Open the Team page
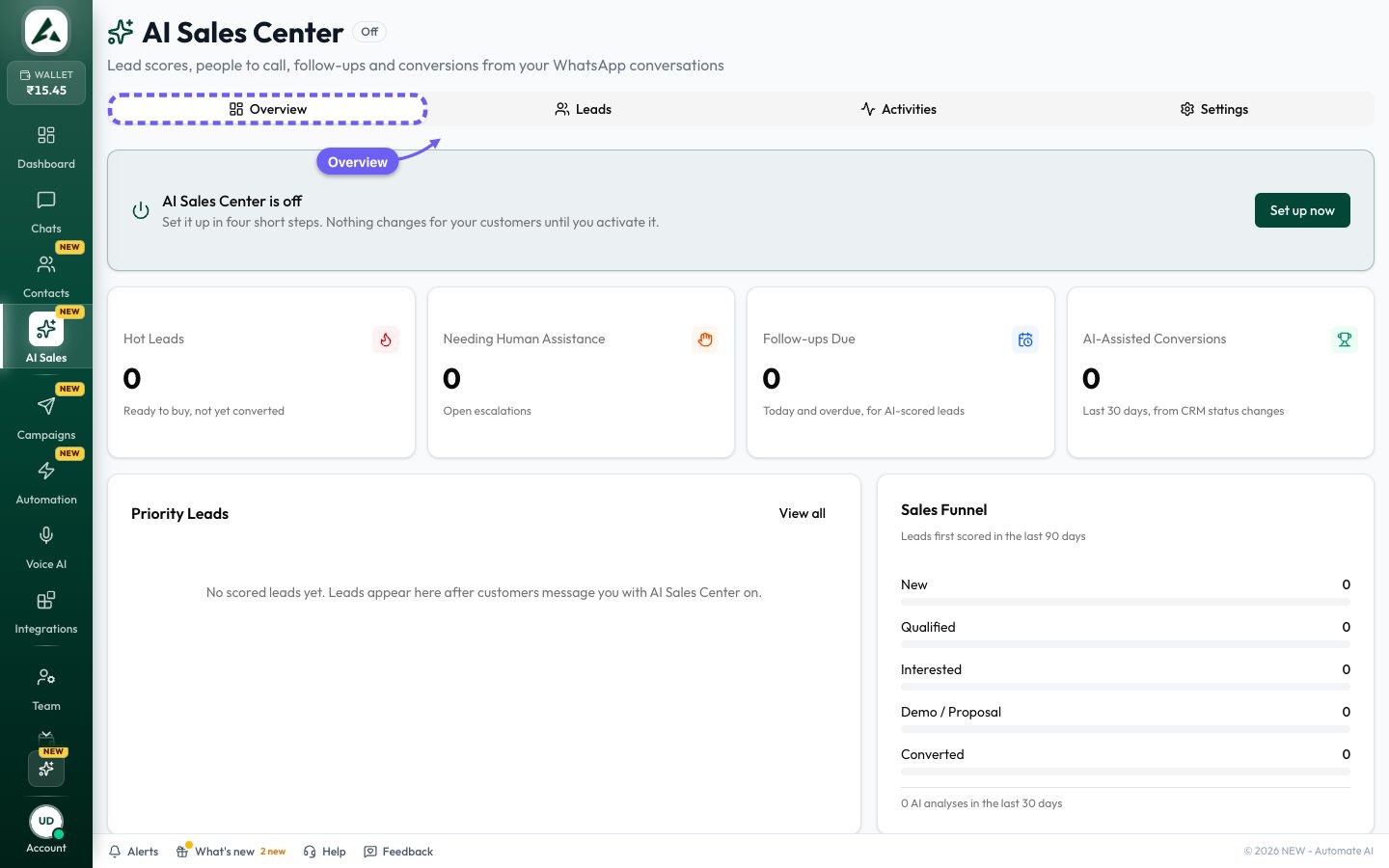 46,690
